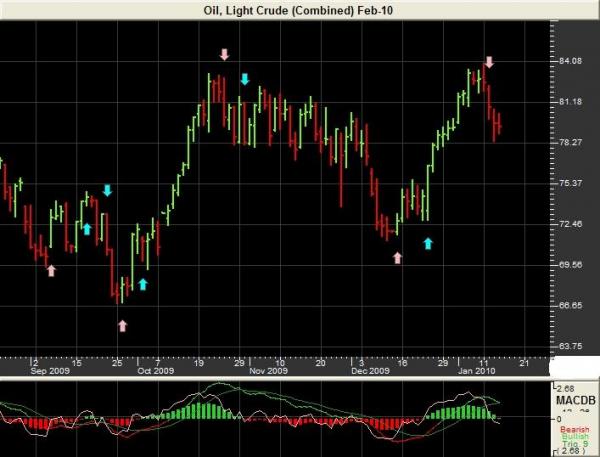Click the green Bullish legend label

[575, 437]
